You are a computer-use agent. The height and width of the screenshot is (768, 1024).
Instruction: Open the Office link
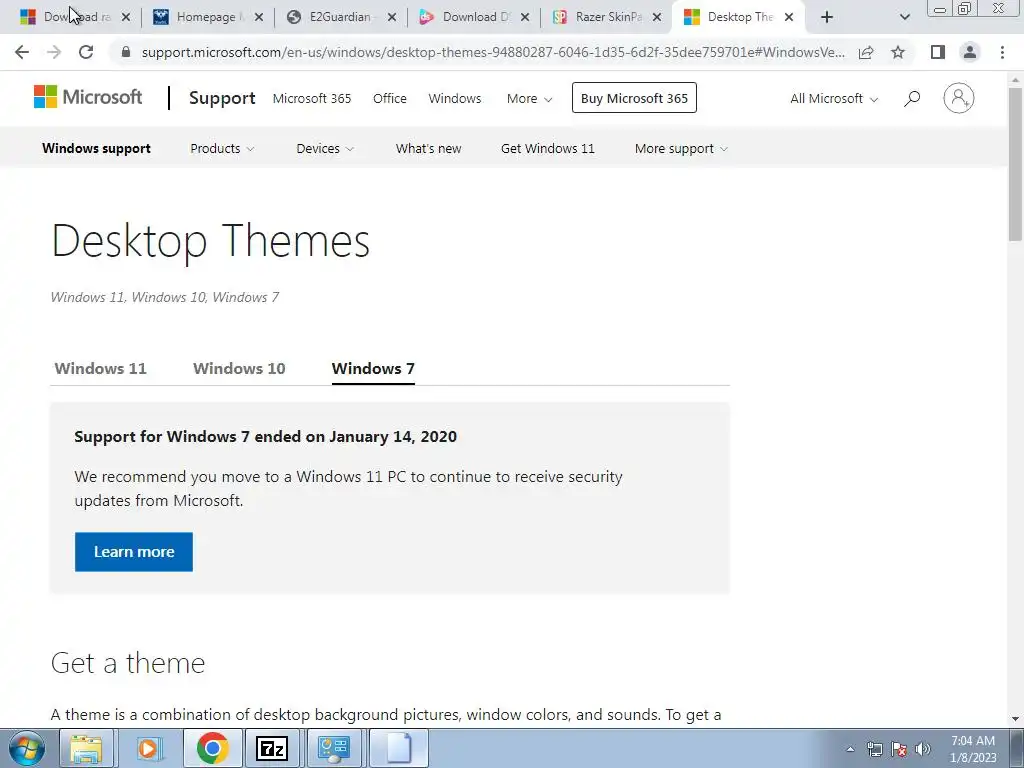[390, 99]
